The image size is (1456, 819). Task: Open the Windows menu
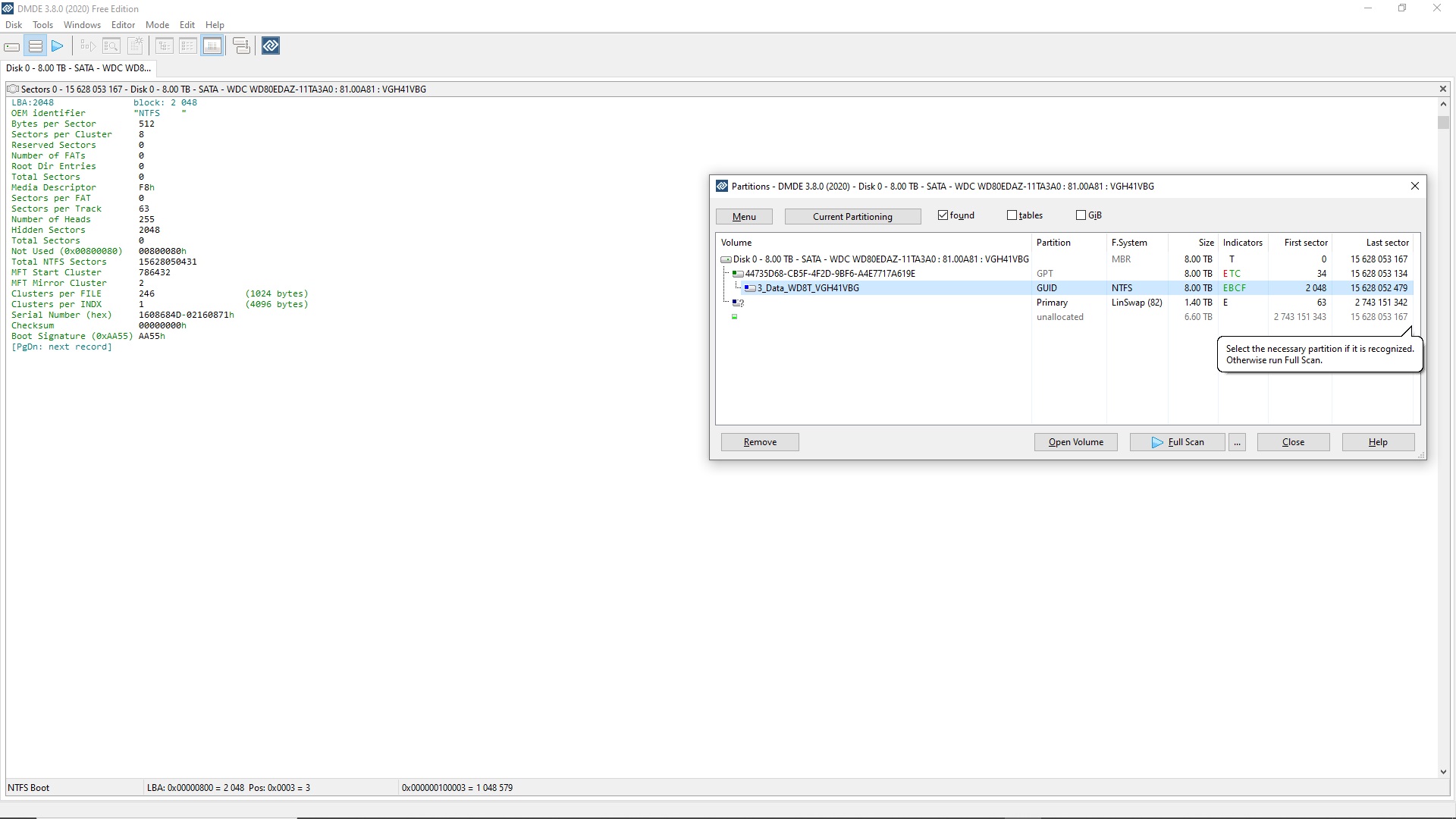[82, 25]
